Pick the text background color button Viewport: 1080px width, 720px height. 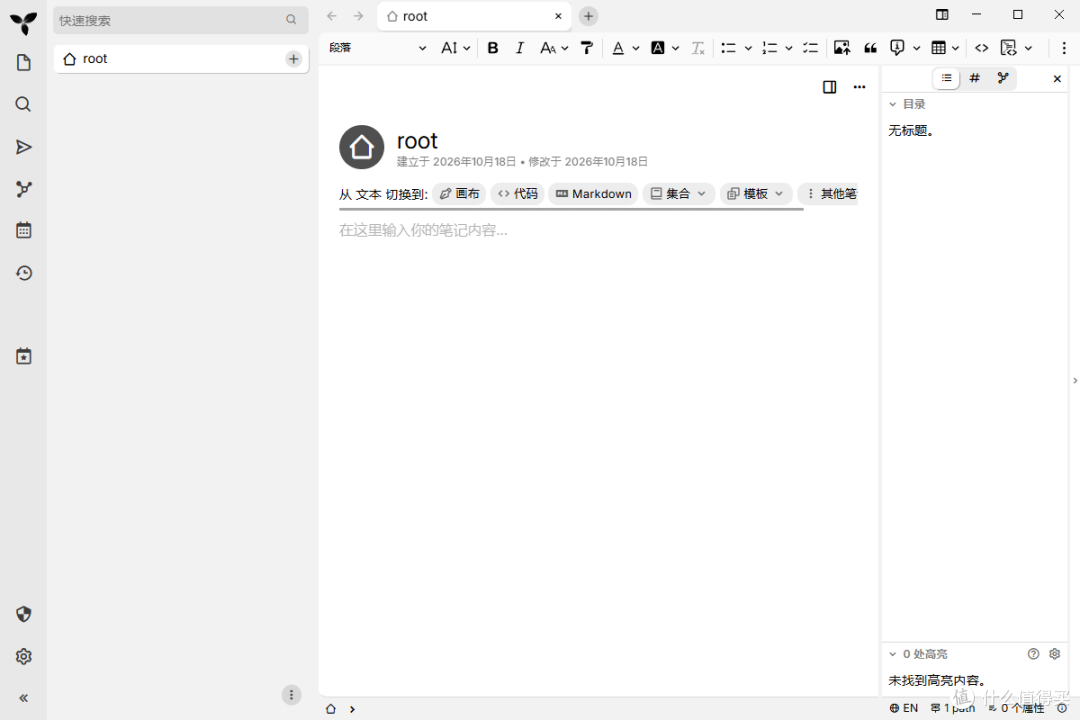coord(658,48)
